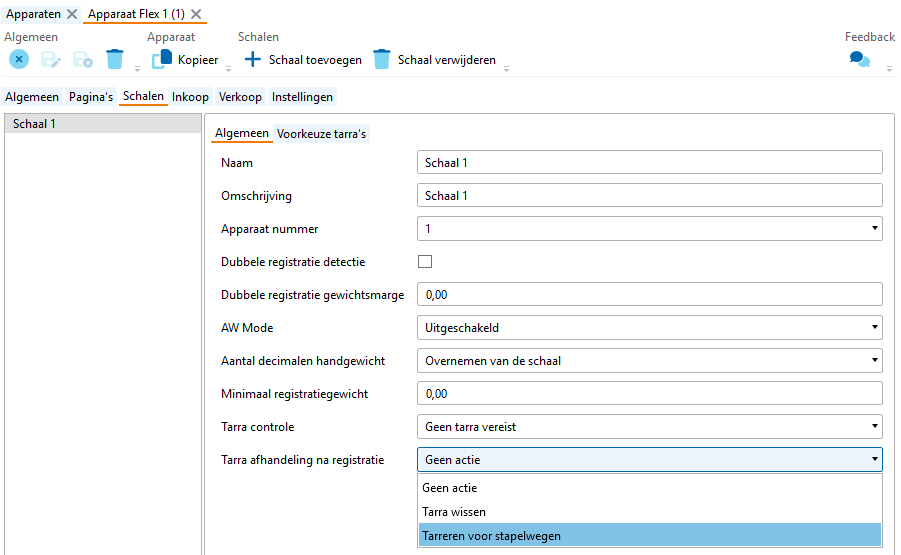Toggle Dubbele registratie detectie checkbox

[425, 261]
